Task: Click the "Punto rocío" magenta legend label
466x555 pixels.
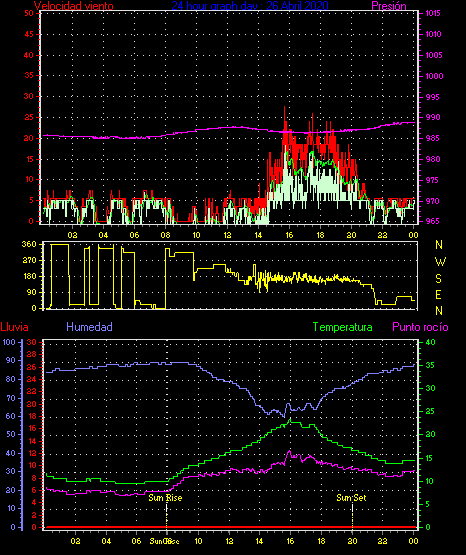Action: click(421, 327)
